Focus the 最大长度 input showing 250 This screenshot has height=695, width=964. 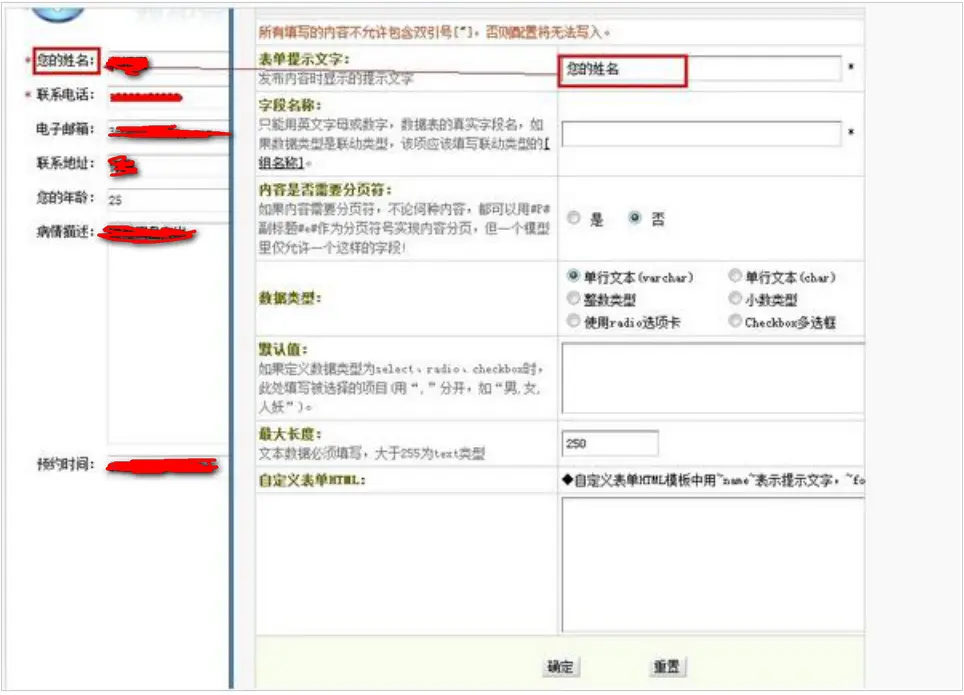(x=610, y=443)
